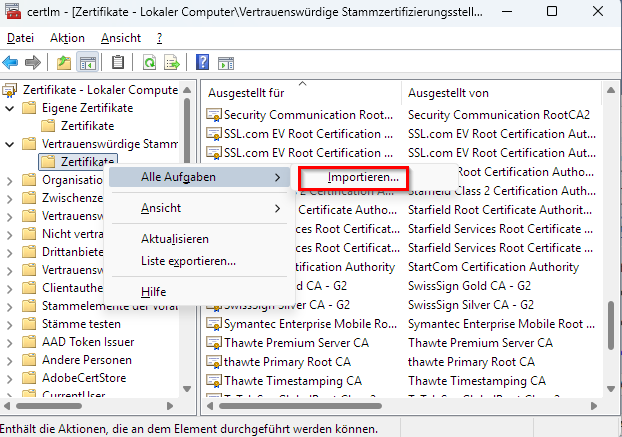Click the blue question mark Help icon
The height and width of the screenshot is (437, 622).
tap(202, 62)
